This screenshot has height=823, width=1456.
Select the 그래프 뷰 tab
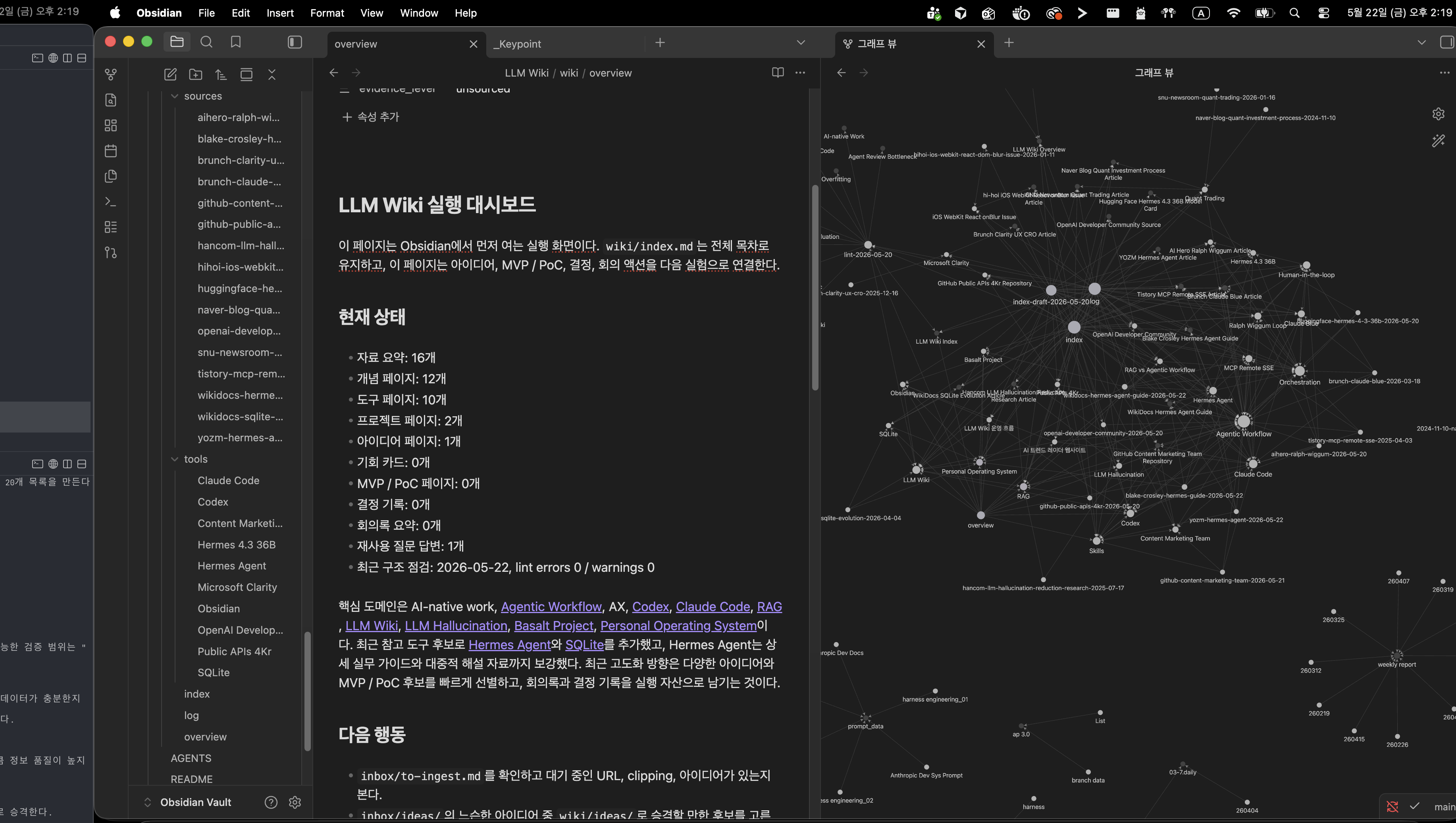tap(876, 44)
